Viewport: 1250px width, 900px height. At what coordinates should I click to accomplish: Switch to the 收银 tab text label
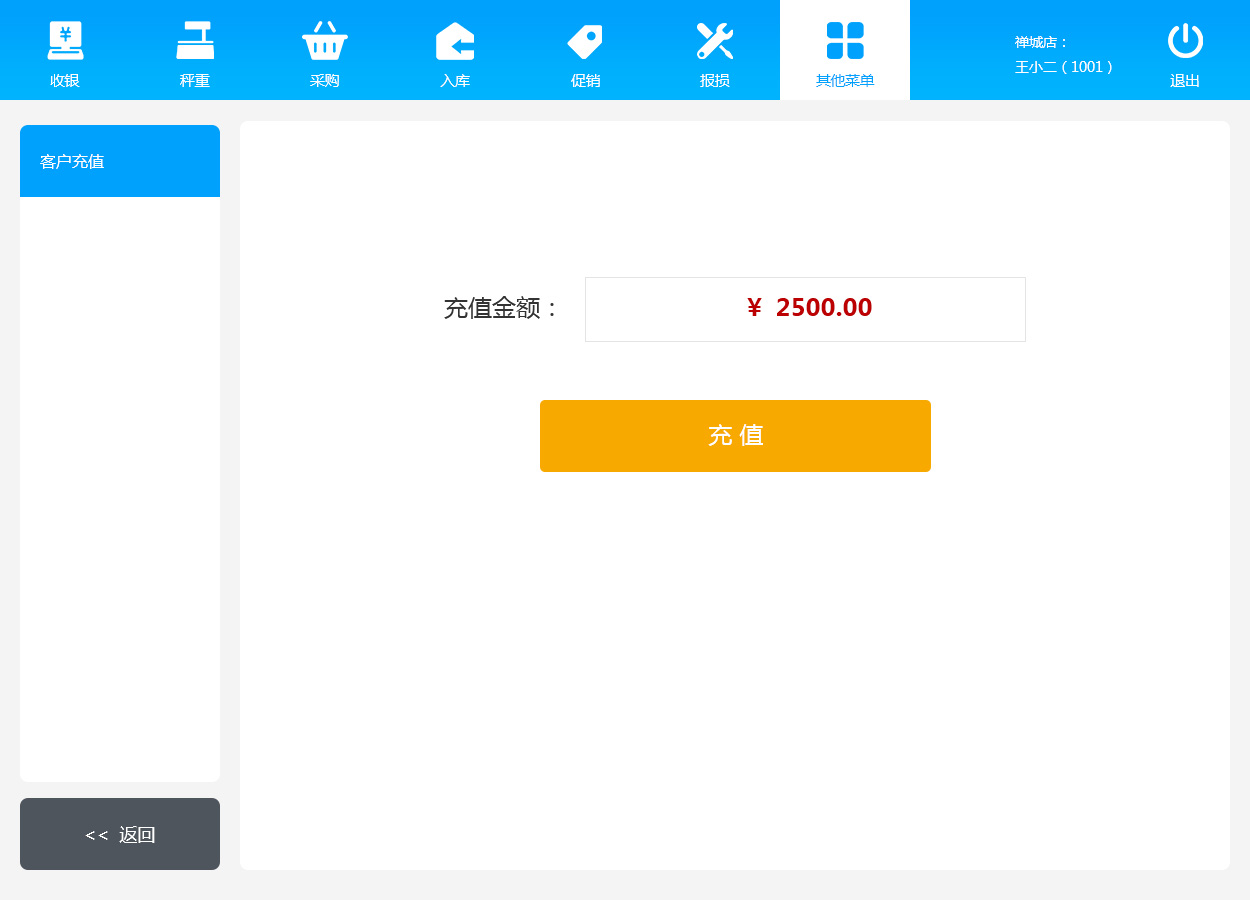(65, 81)
